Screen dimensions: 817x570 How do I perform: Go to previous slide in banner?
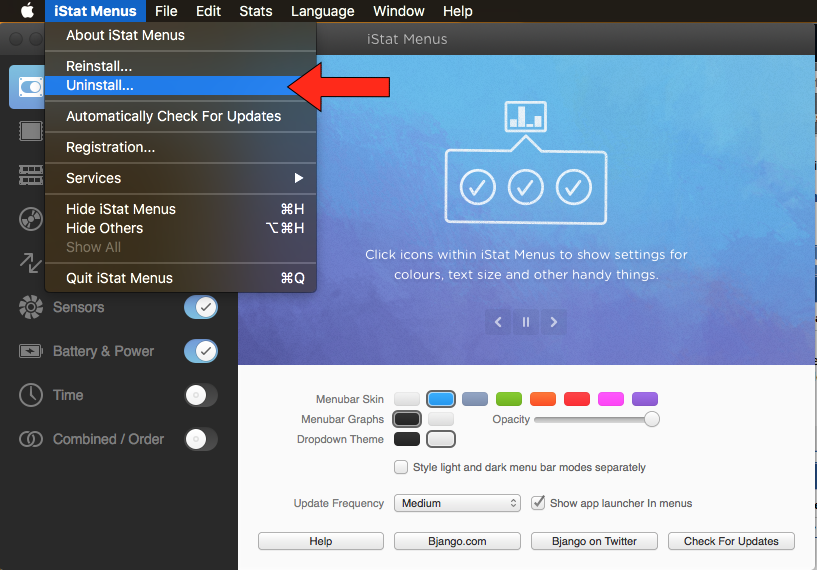[x=498, y=322]
